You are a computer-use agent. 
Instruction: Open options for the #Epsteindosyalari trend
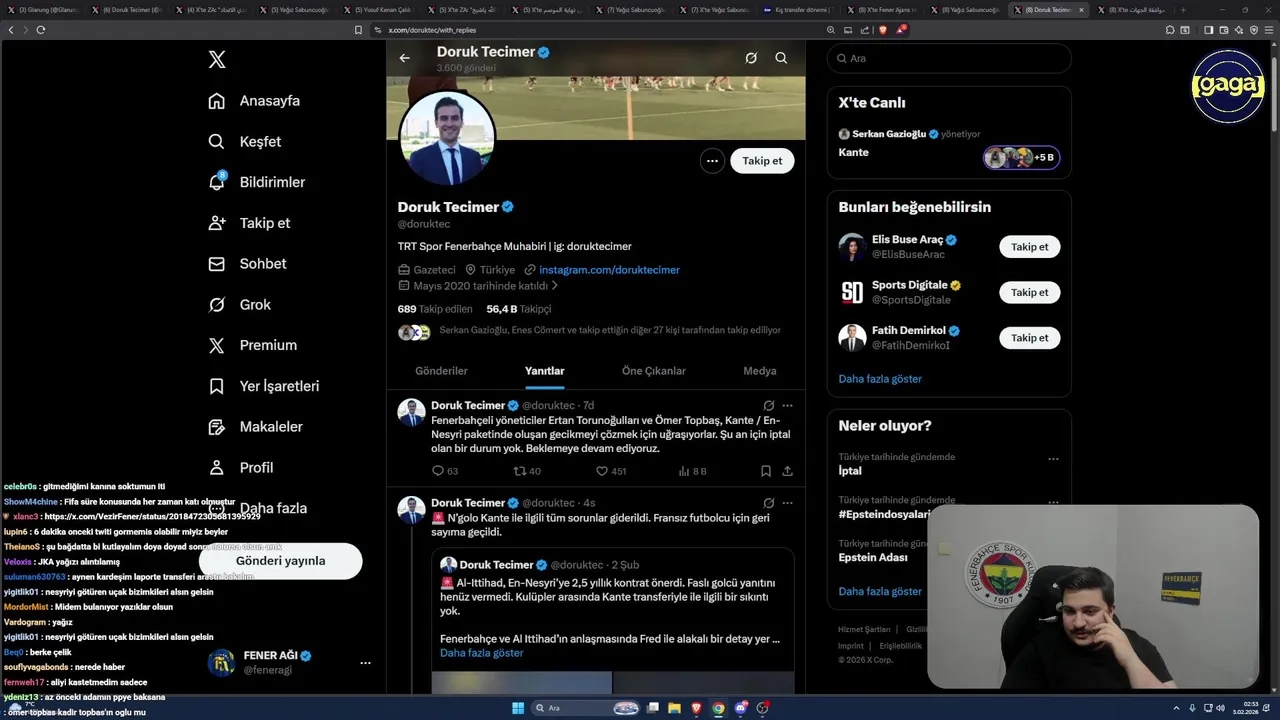pyautogui.click(x=1053, y=503)
